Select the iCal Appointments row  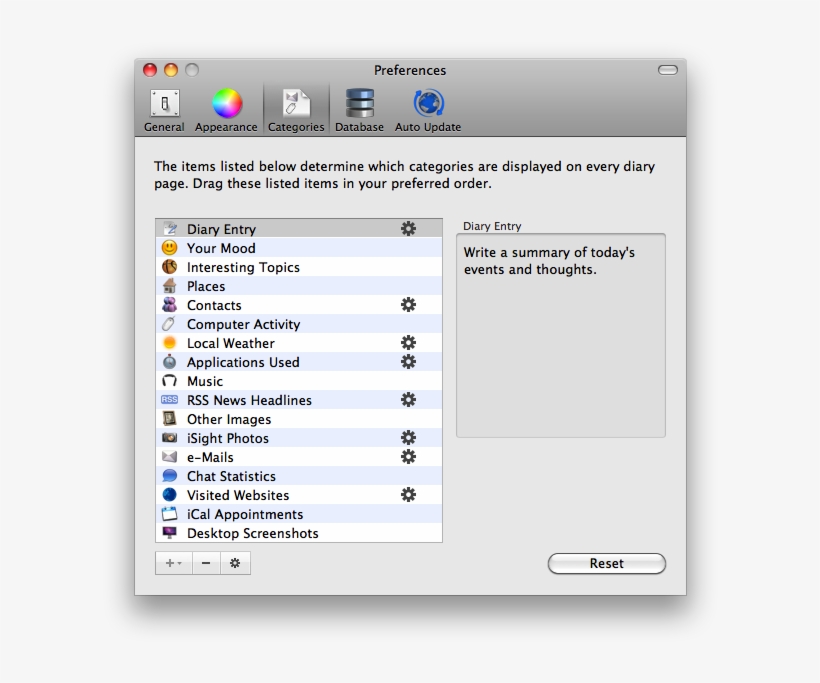click(x=244, y=514)
